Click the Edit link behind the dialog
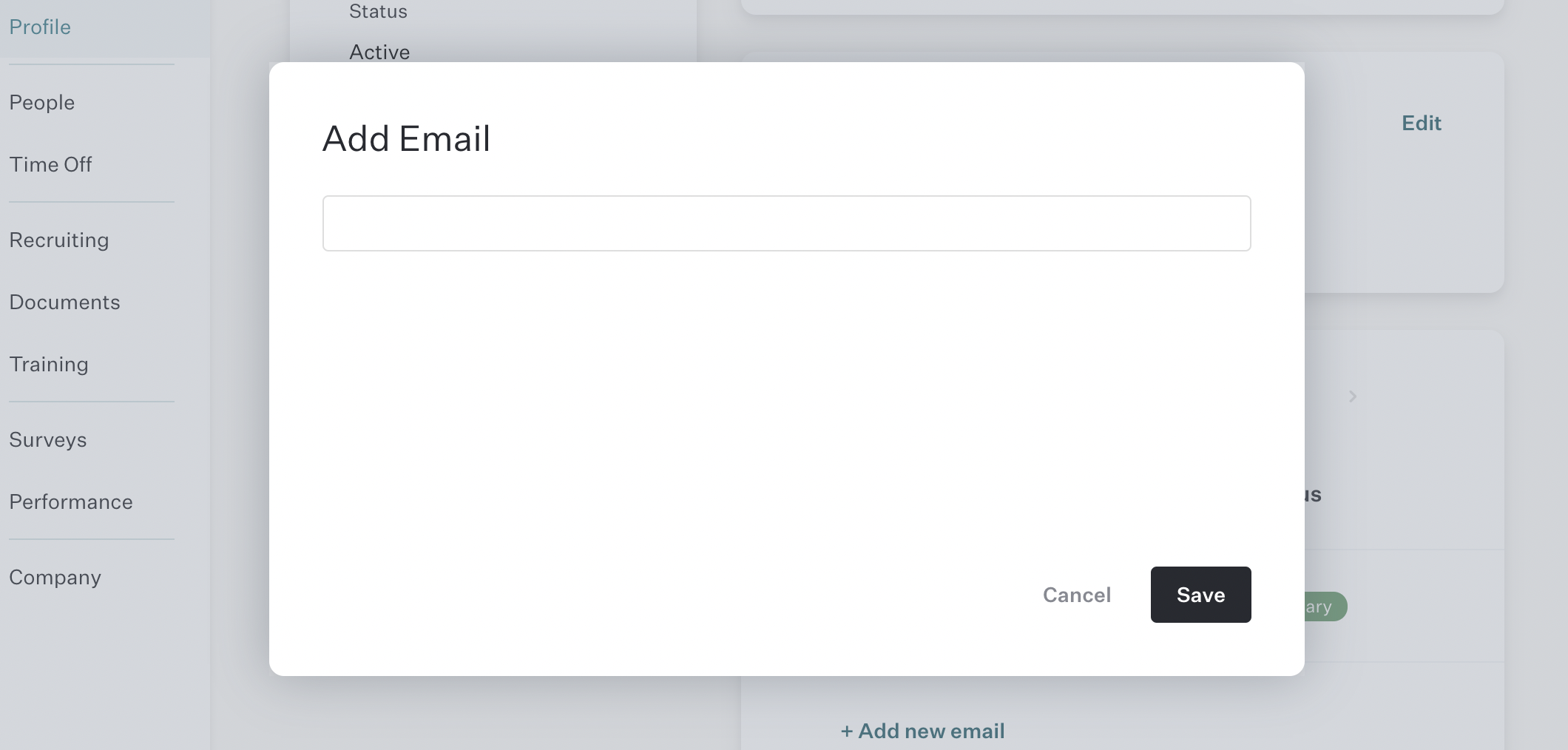This screenshot has width=1568, height=750. pyautogui.click(x=1420, y=123)
